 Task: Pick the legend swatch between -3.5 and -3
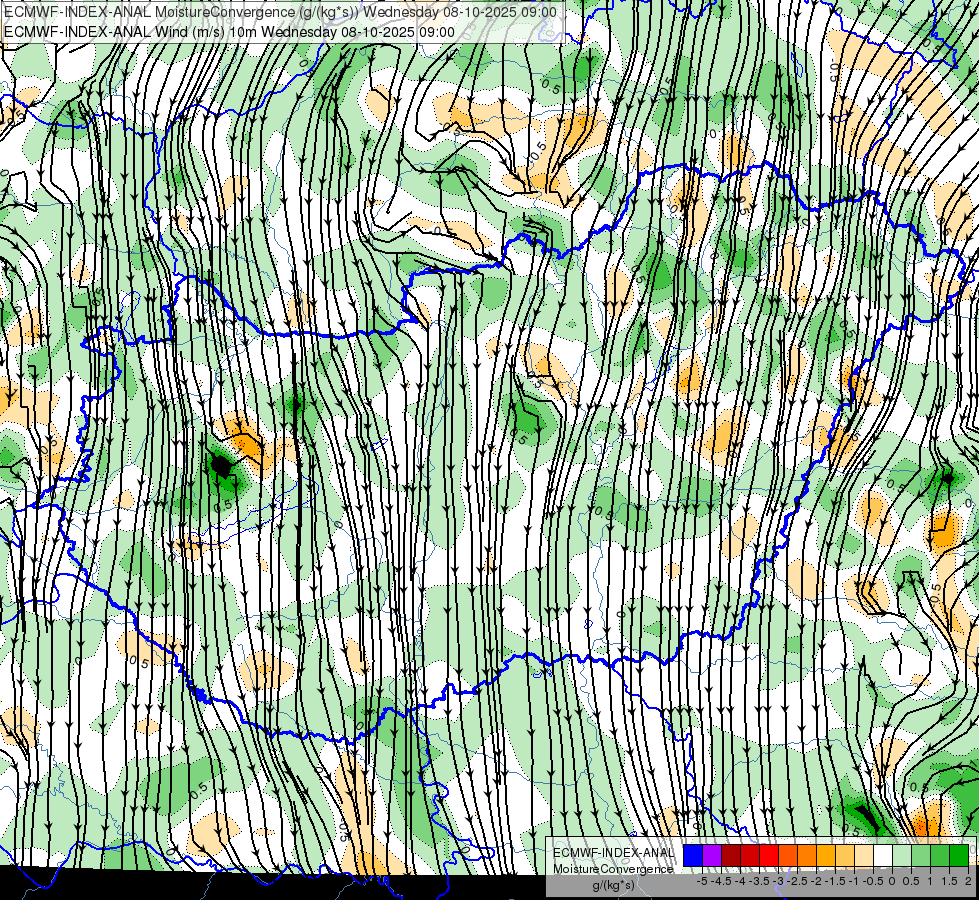pos(769,855)
